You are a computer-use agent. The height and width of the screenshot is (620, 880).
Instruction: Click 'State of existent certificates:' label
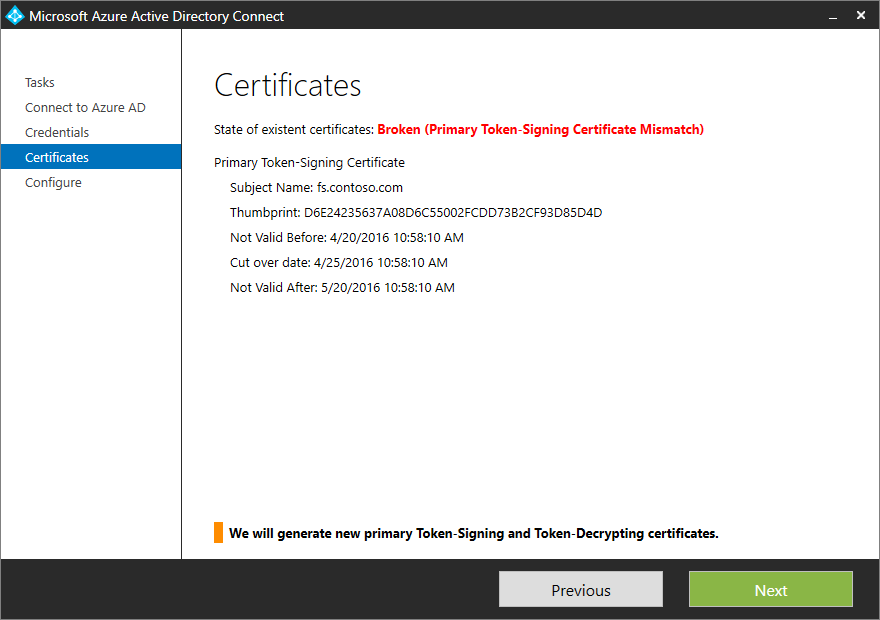(294, 130)
